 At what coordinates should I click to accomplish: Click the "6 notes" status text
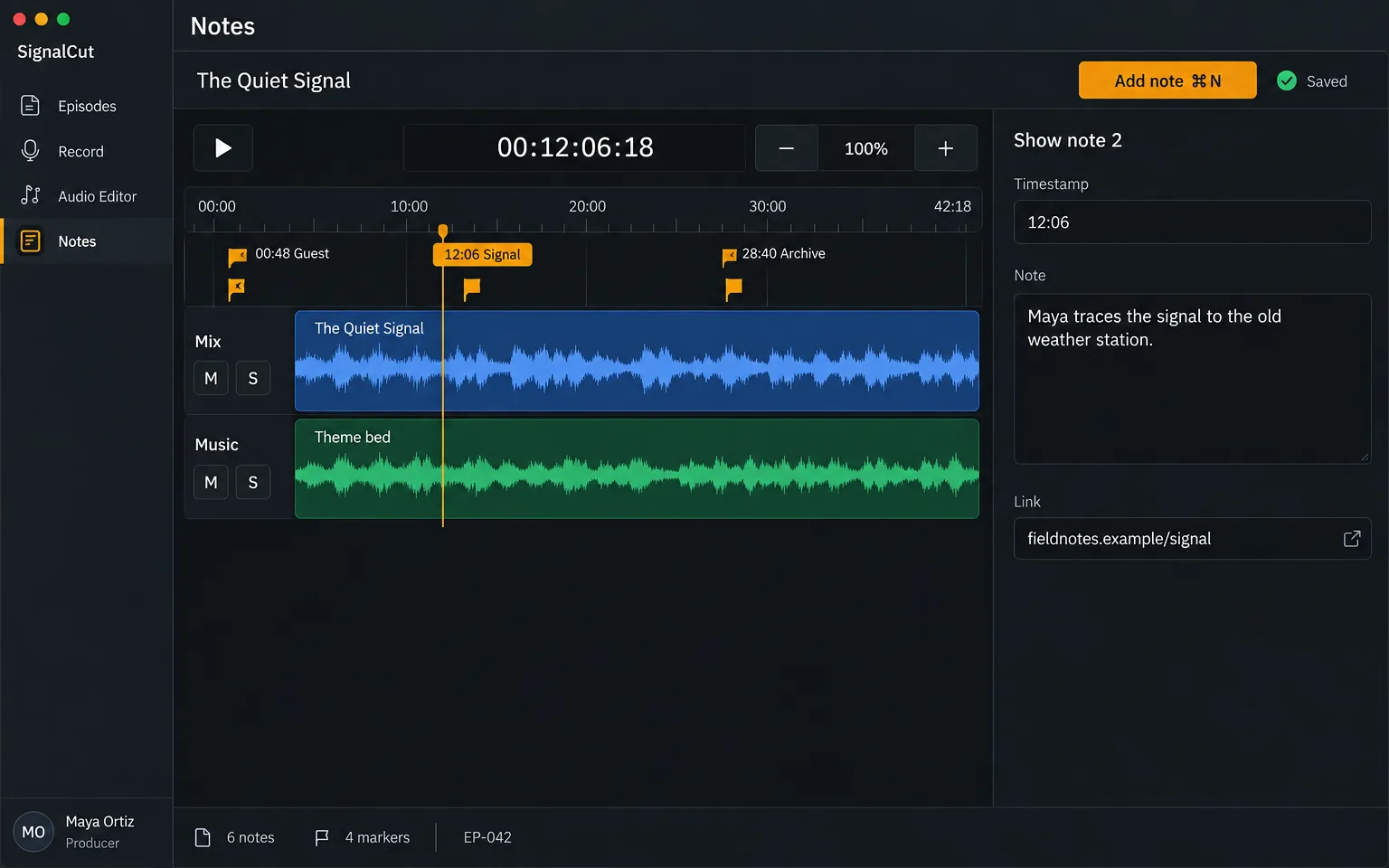[x=250, y=838]
